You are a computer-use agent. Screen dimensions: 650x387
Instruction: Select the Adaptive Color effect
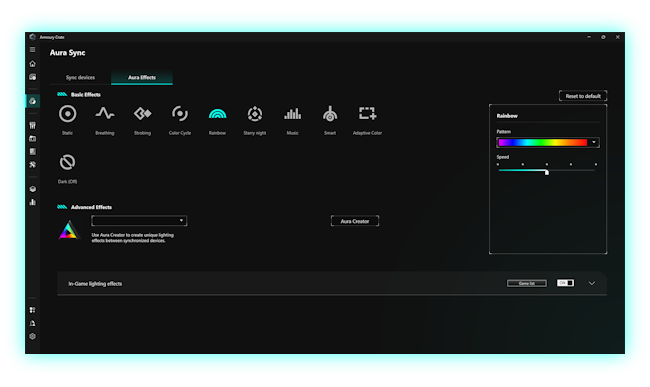click(367, 114)
